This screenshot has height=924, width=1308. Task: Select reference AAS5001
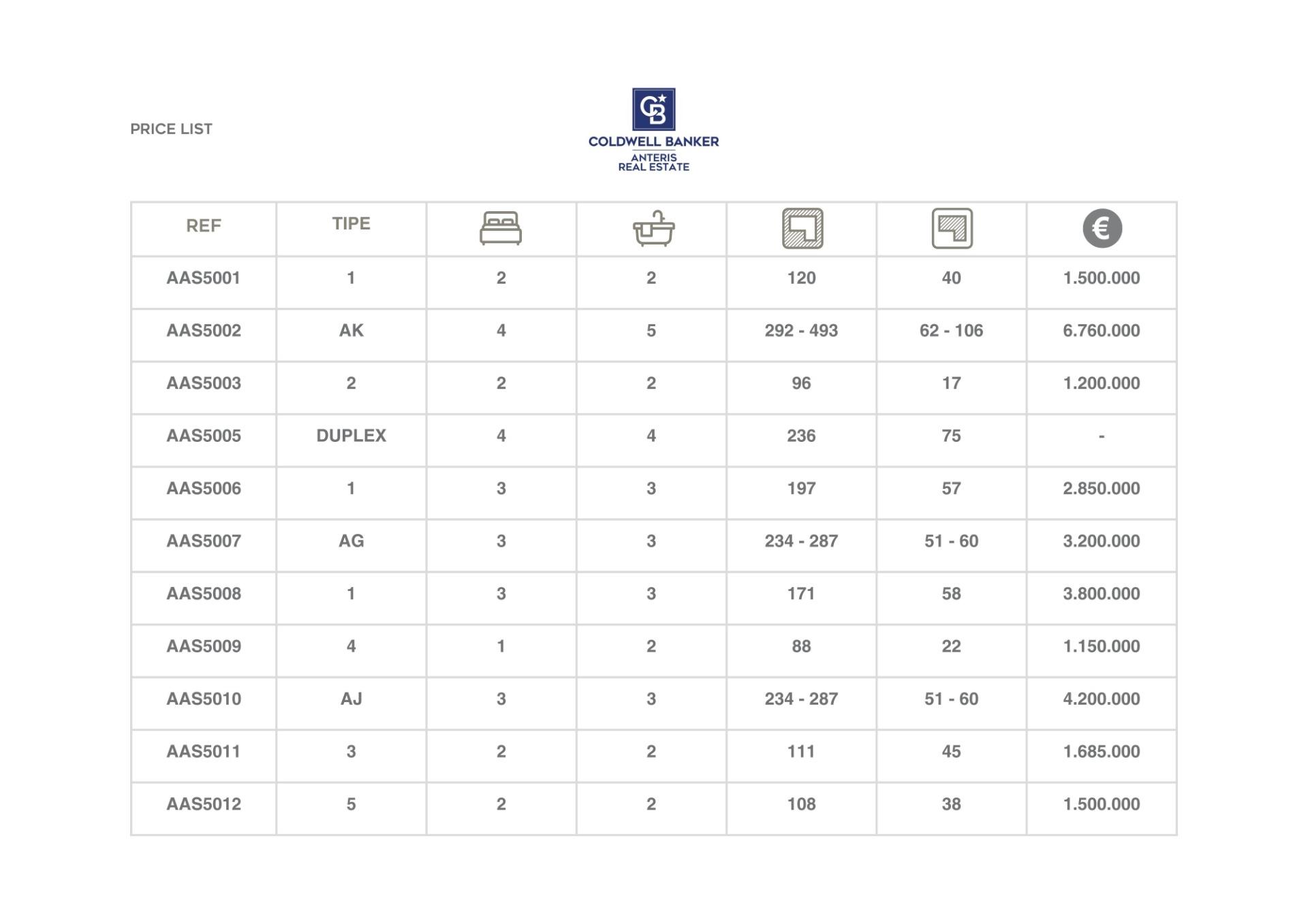[x=203, y=278]
